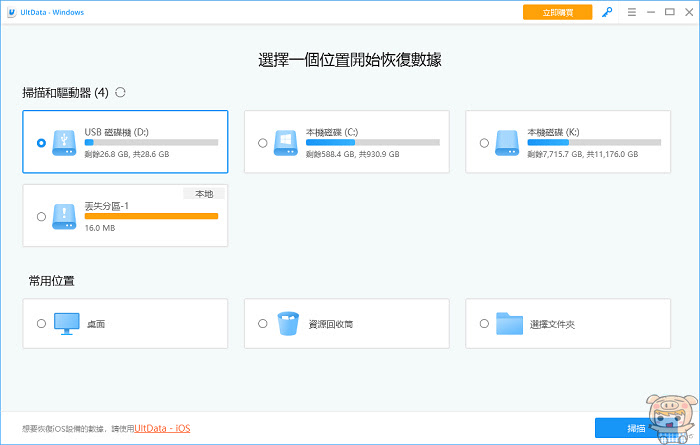Select the USB 磁碟機 (D:) radio button
The image size is (700, 445).
41,143
